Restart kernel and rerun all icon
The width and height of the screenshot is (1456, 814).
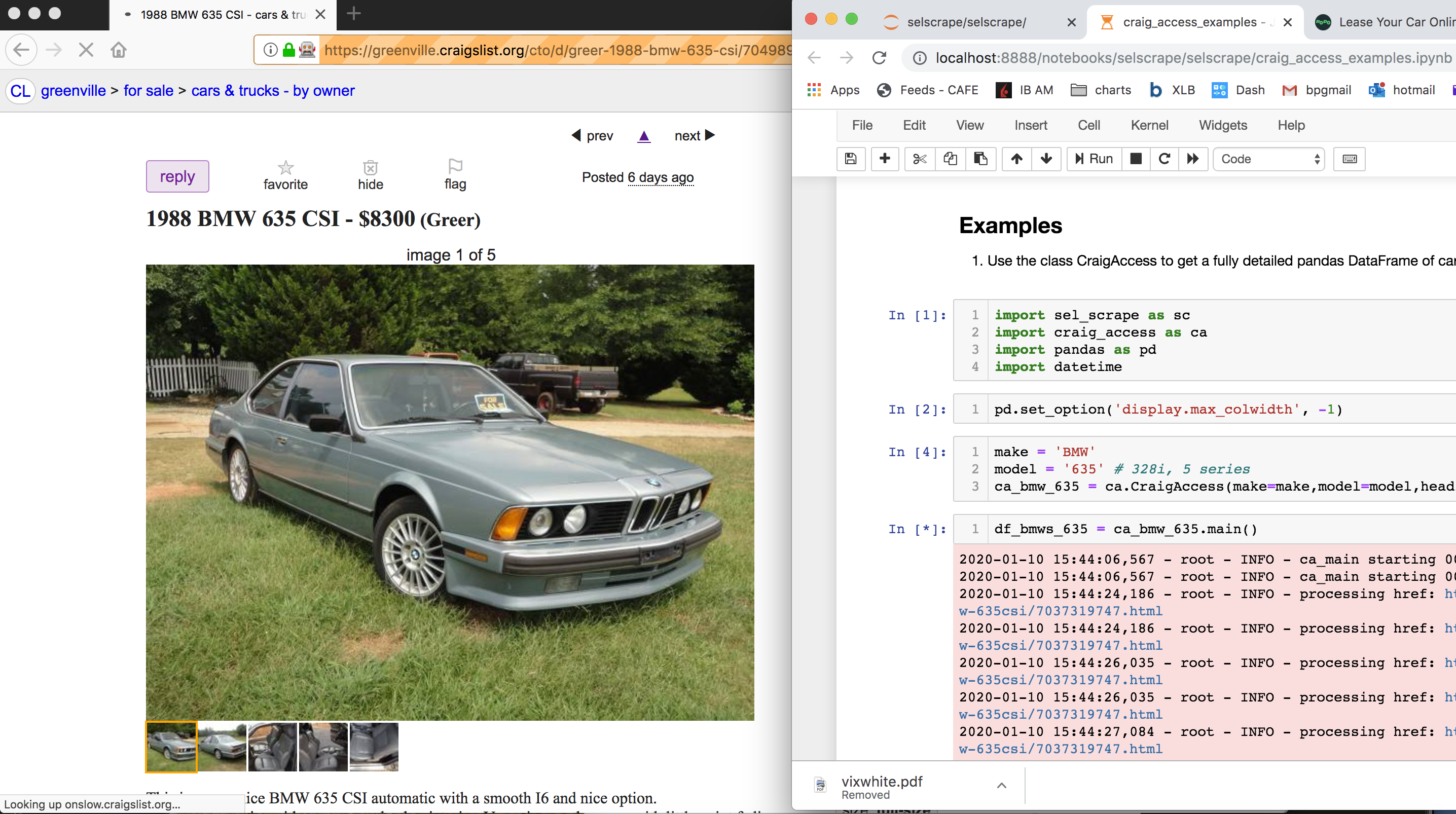pos(1192,159)
